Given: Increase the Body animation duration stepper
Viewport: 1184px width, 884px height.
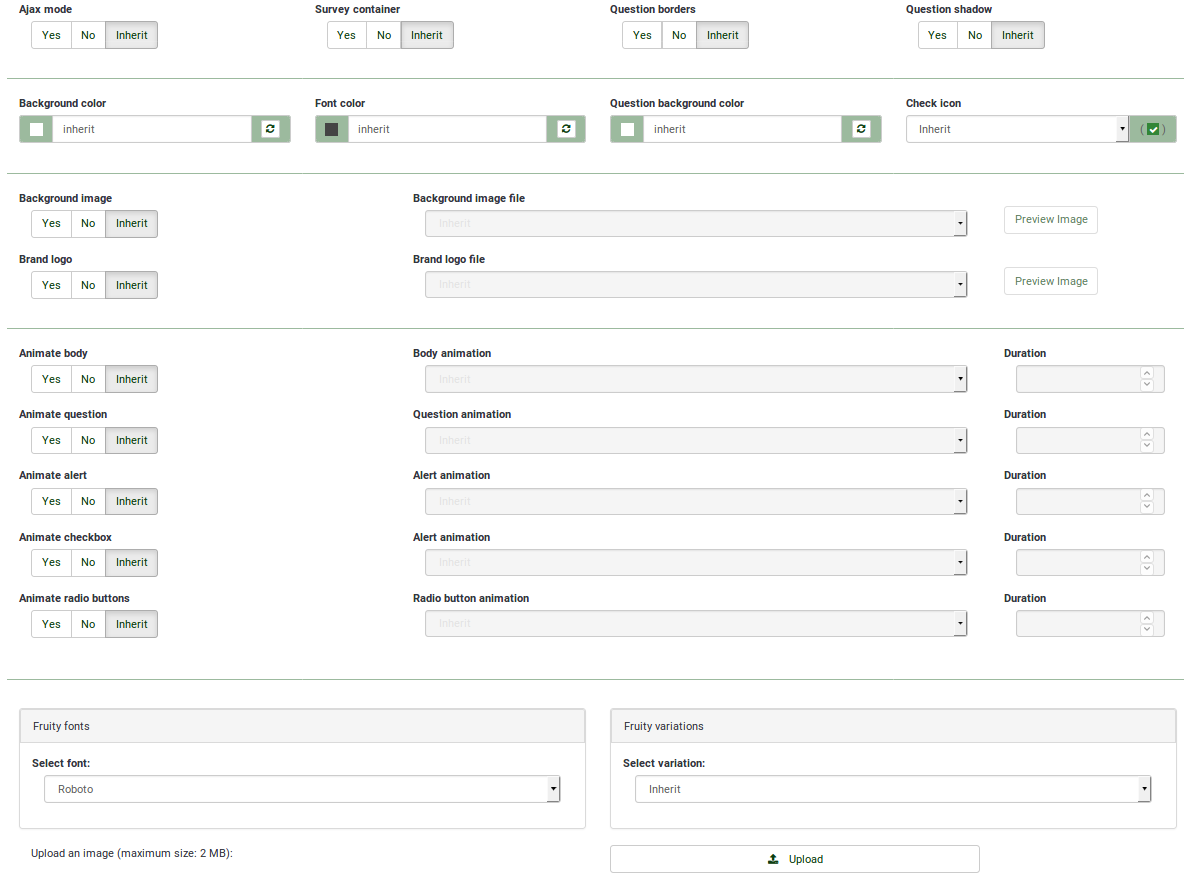Looking at the screenshot, I should pos(1147,374).
